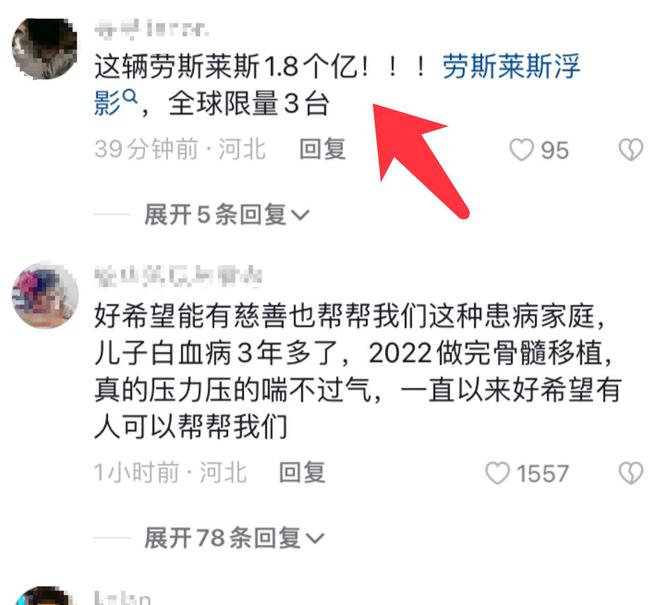Tap first commenter's blurred username
The image size is (660, 605).
point(152,29)
